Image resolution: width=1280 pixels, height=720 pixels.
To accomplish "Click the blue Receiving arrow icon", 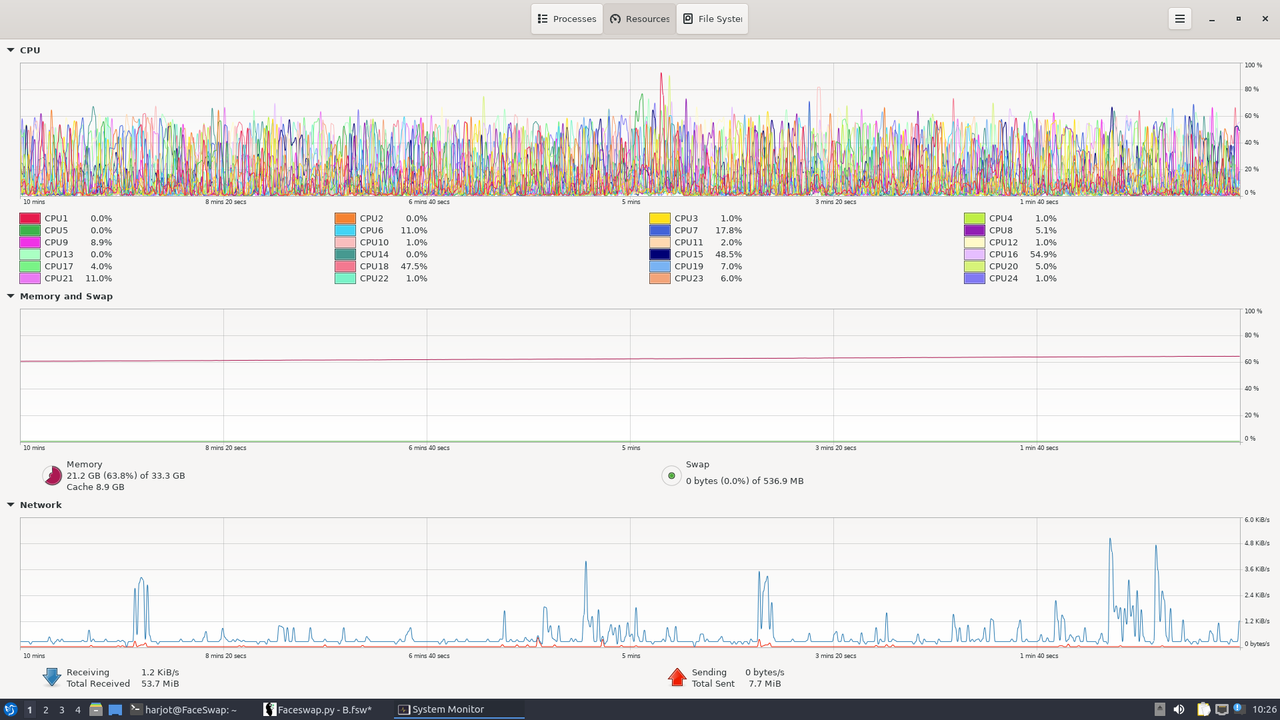I will (52, 677).
